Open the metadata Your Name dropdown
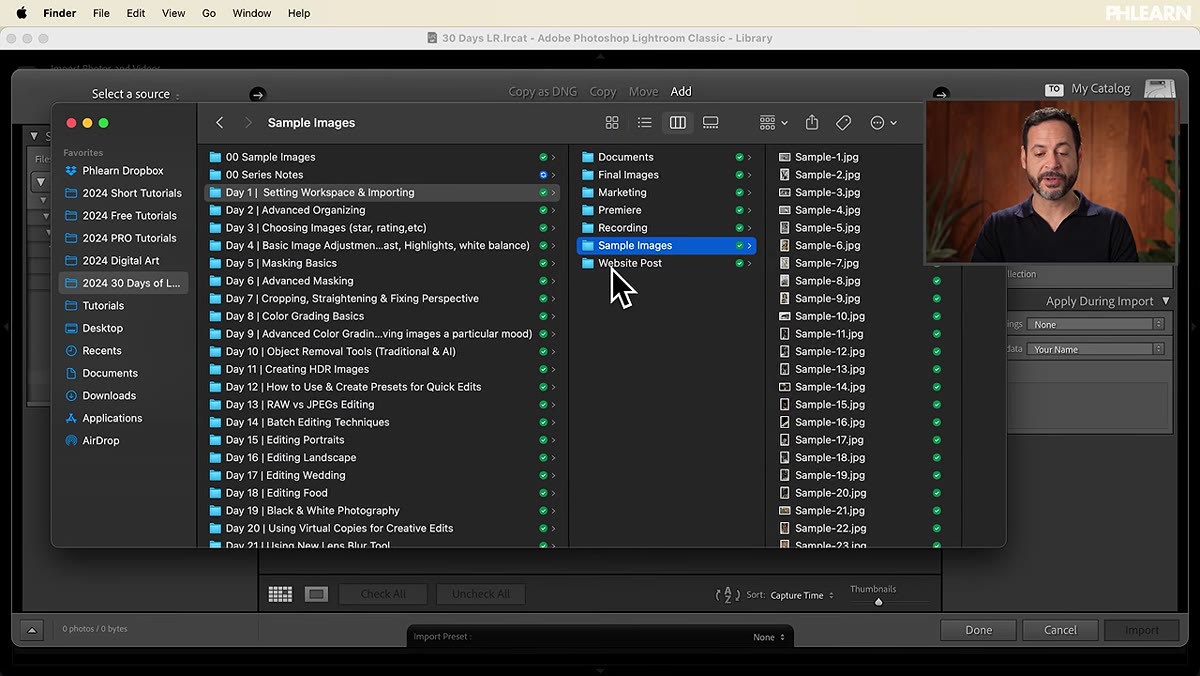Image resolution: width=1200 pixels, height=676 pixels. click(1098, 349)
